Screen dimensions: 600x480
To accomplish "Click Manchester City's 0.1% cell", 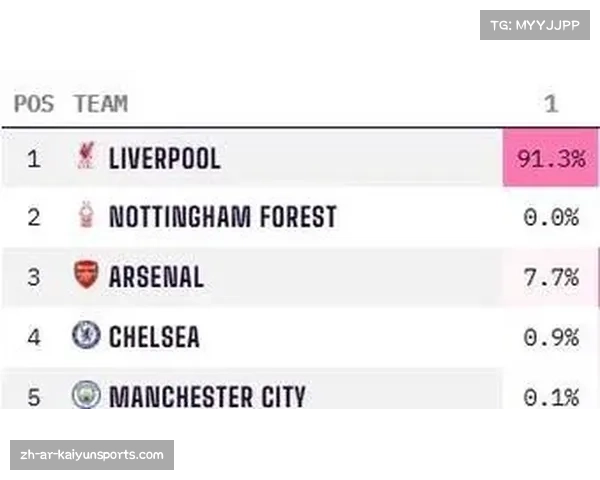I will 551,397.
